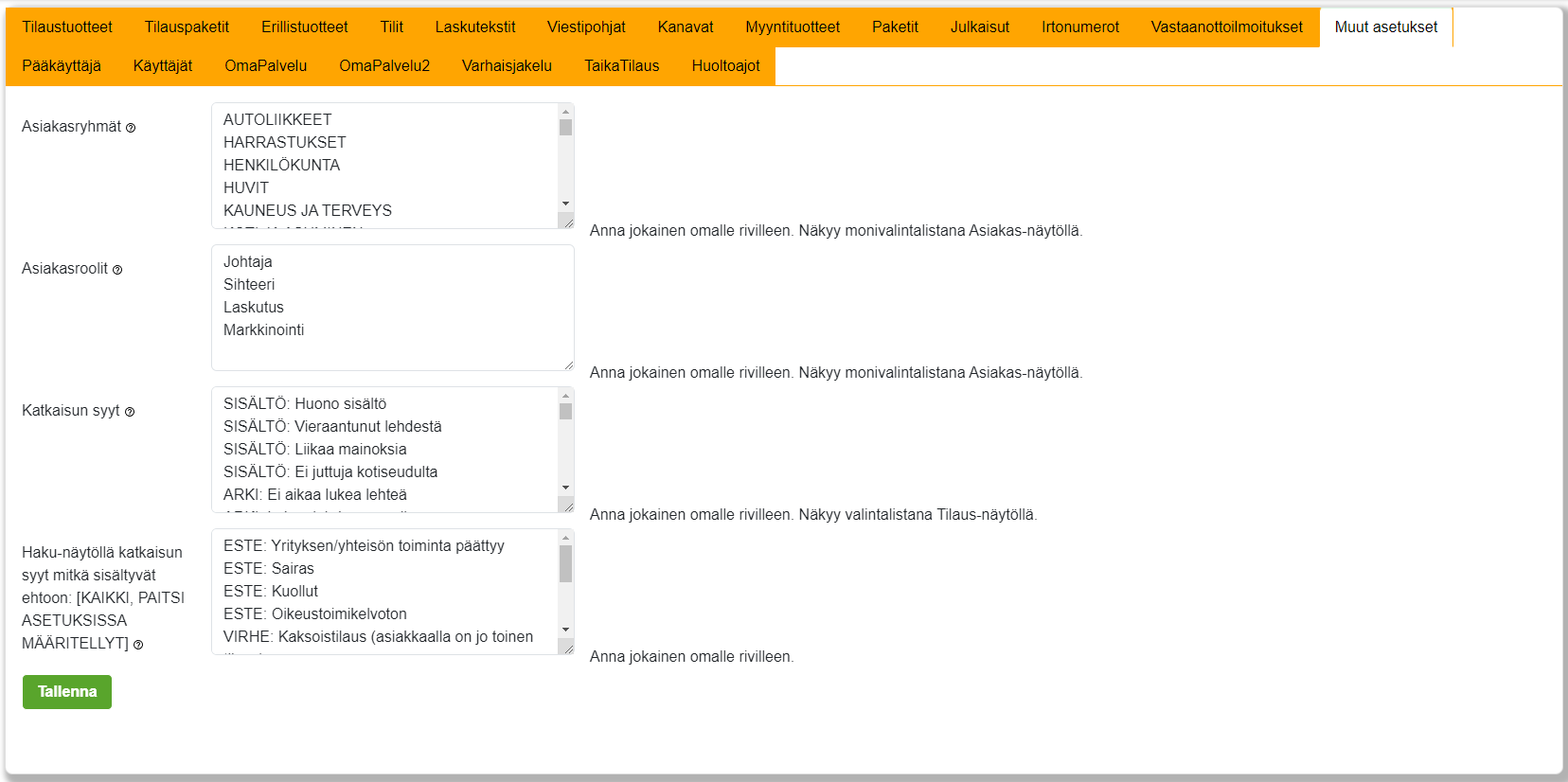The image size is (1568, 782).
Task: Click scroll-up arrow in Katkaisun syyt textarea
Action: [x=565, y=395]
